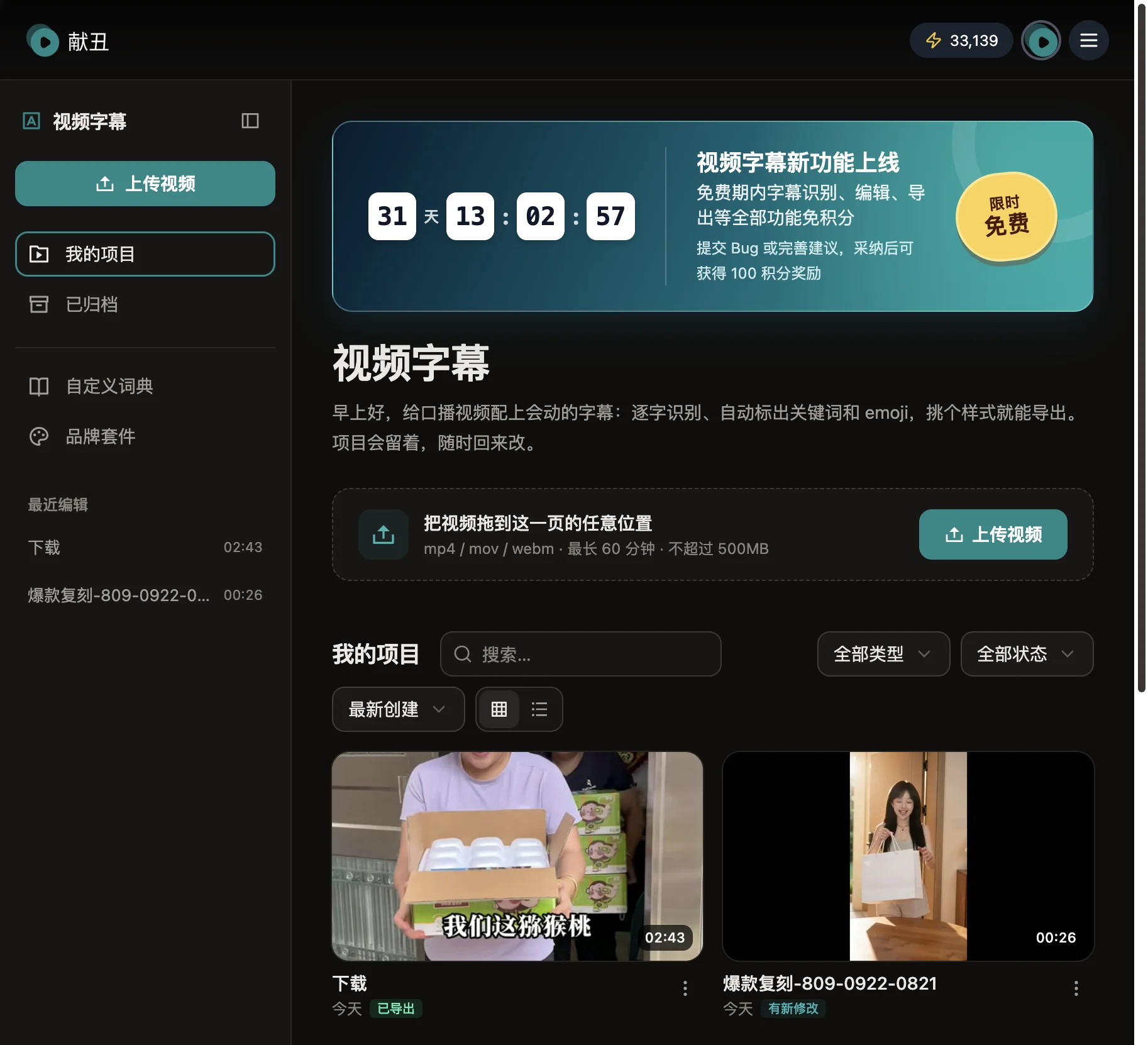The width and height of the screenshot is (1148, 1045).
Task: Open more options for 下载 project
Action: (x=685, y=988)
